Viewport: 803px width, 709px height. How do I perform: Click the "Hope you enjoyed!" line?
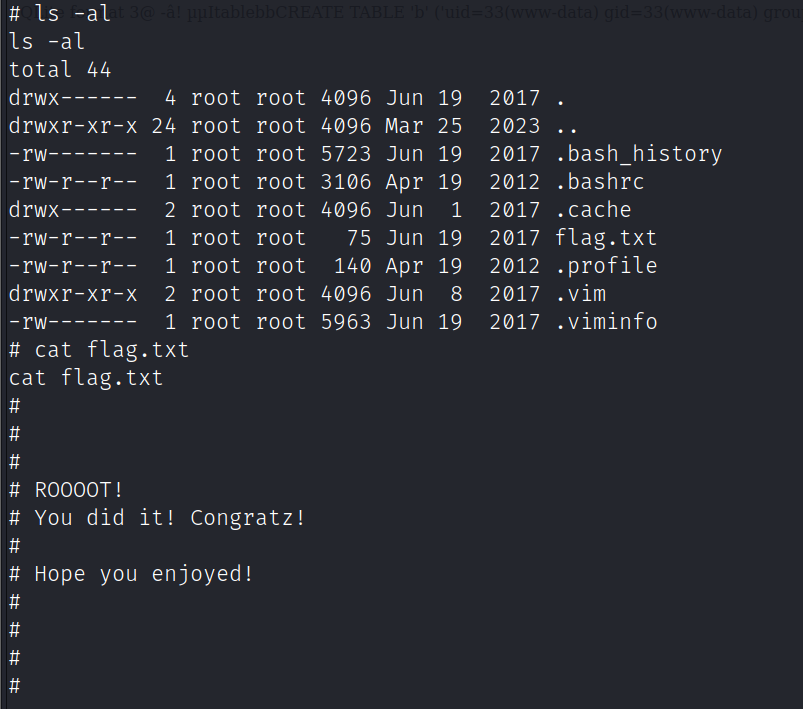pyautogui.click(x=144, y=574)
